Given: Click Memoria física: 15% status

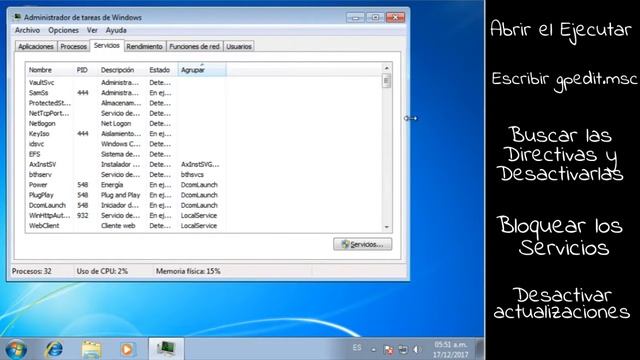Looking at the screenshot, I should [188, 271].
